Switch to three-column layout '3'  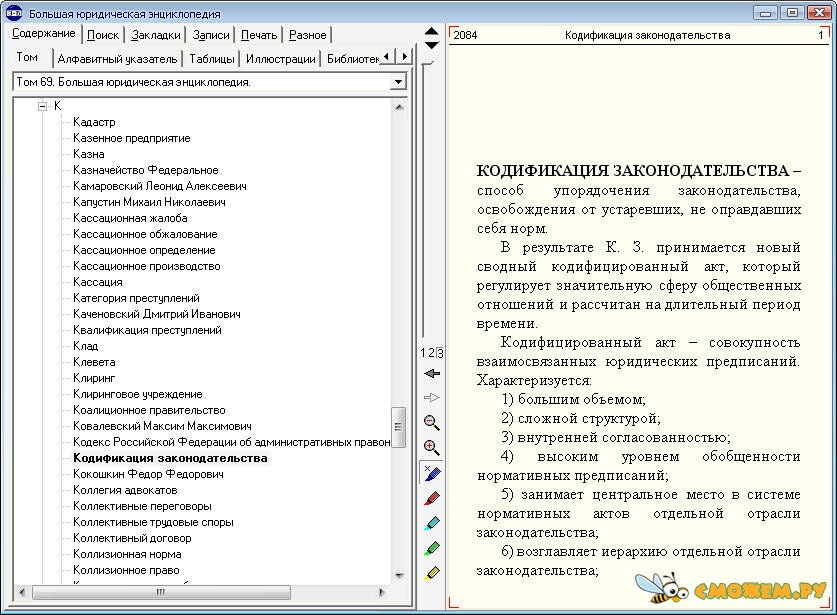(440, 353)
